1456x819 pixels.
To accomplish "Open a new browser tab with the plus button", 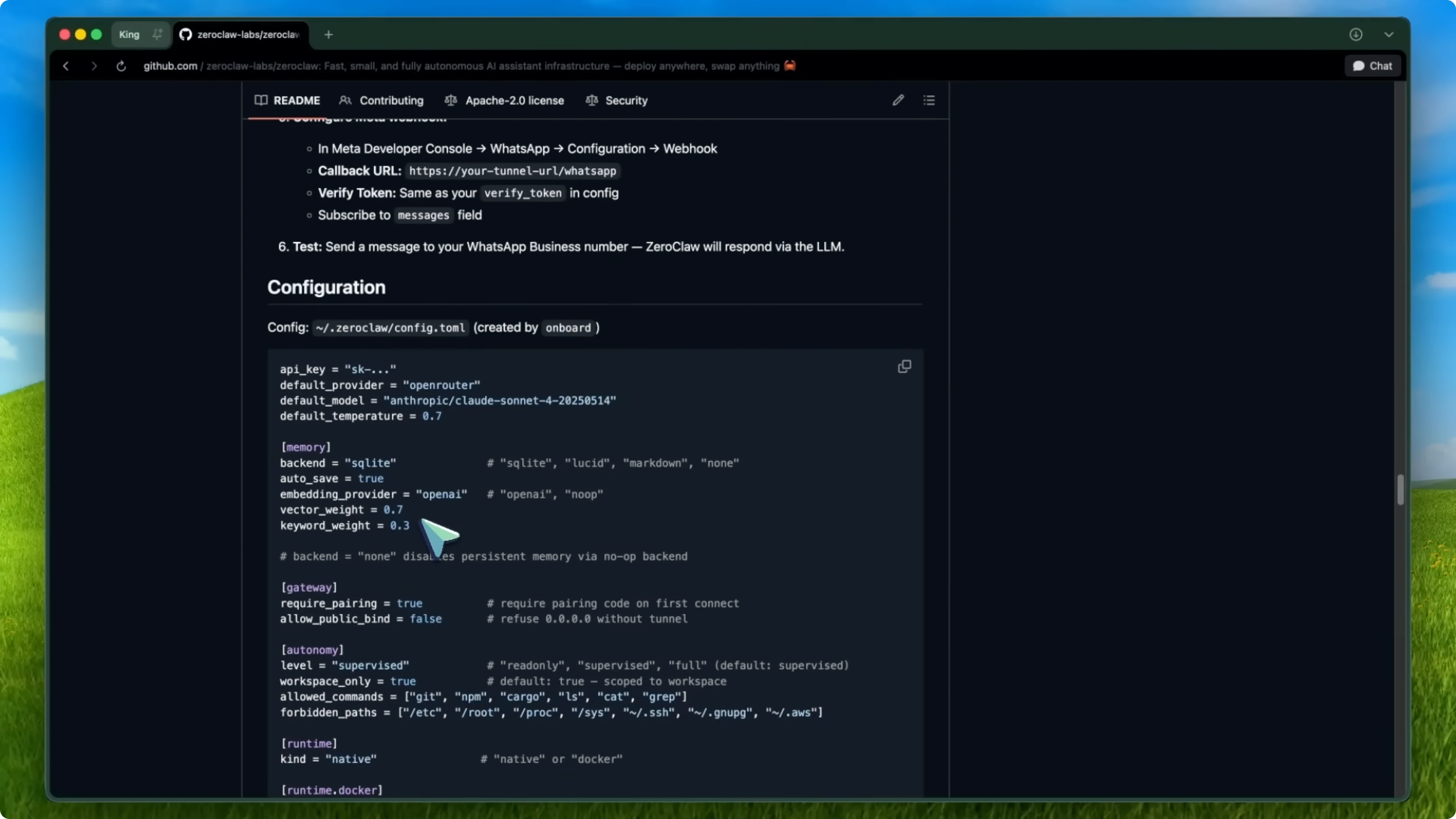I will (x=328, y=34).
